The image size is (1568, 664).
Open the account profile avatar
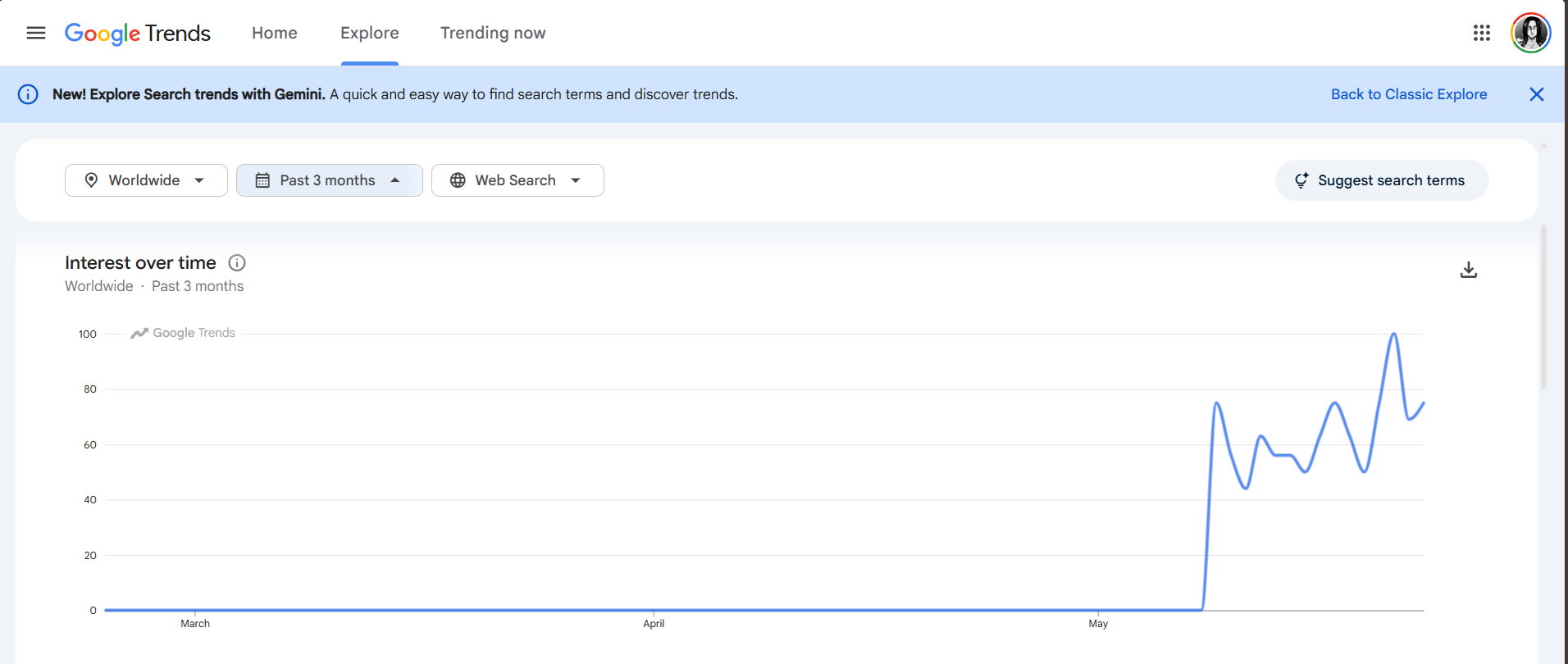click(x=1530, y=33)
